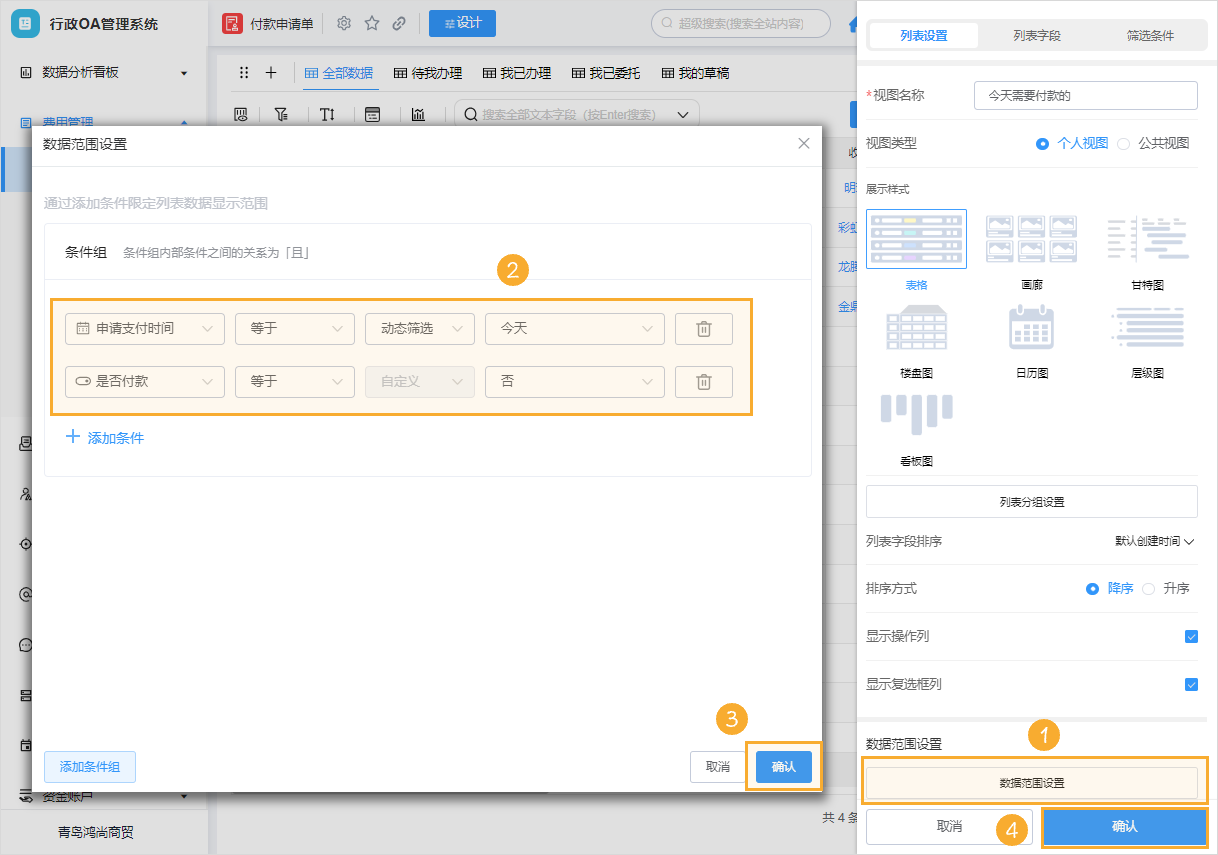Favorite the form using the star icon
1218x855 pixels.
(x=371, y=22)
